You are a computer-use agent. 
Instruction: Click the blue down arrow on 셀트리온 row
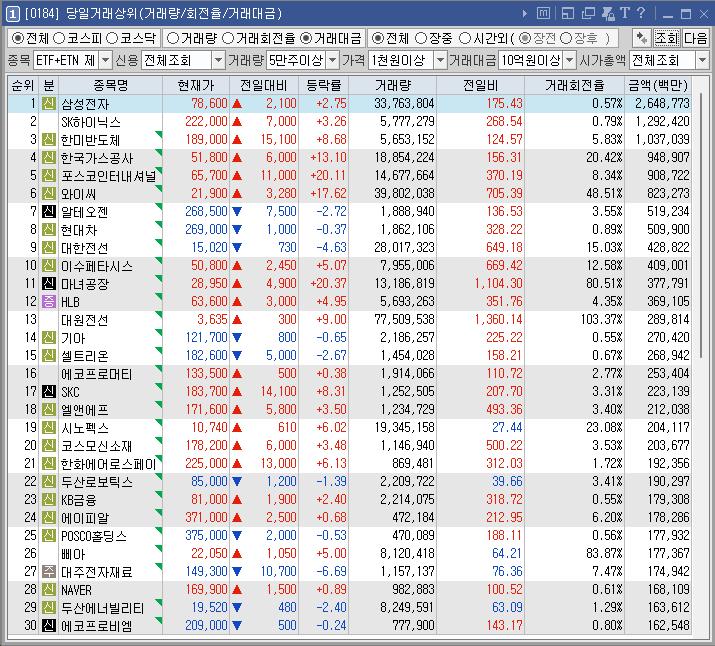(237, 355)
